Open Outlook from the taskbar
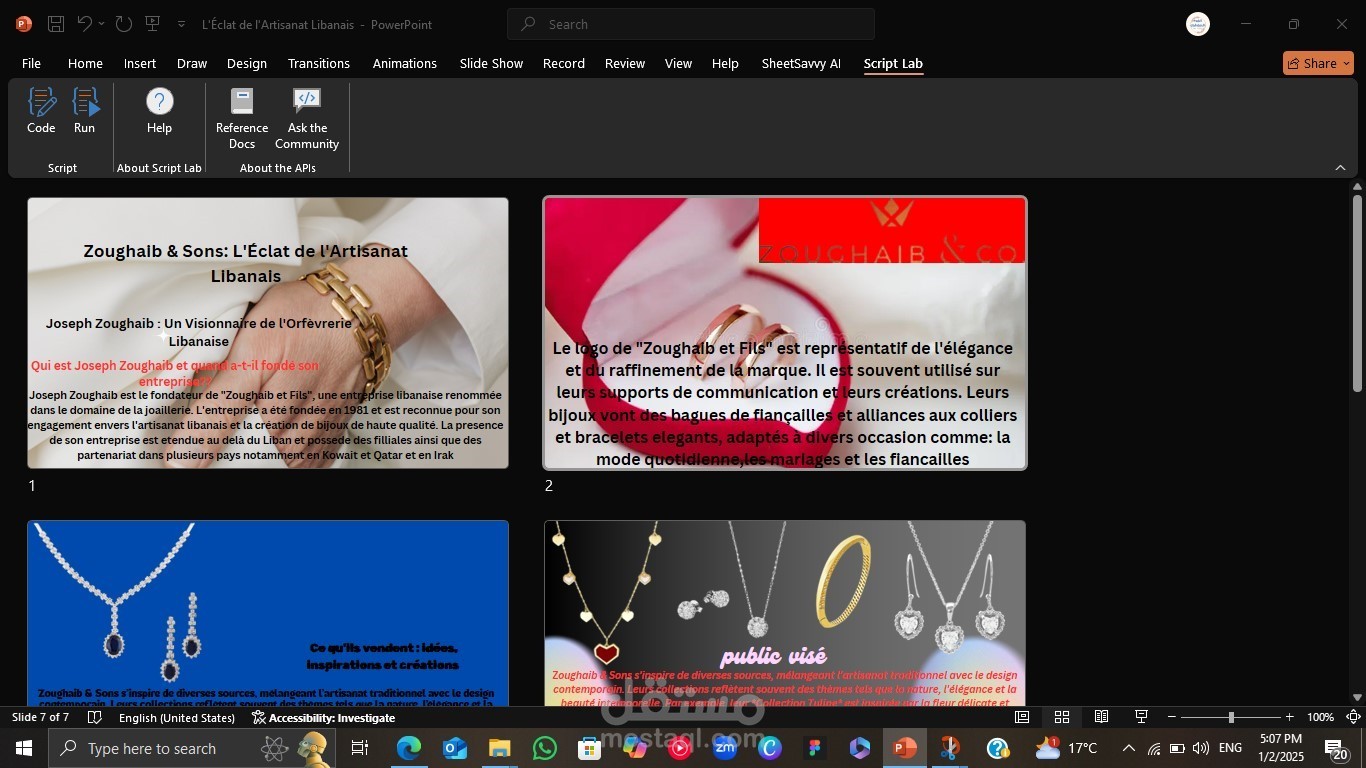The width and height of the screenshot is (1366, 768). tap(455, 748)
